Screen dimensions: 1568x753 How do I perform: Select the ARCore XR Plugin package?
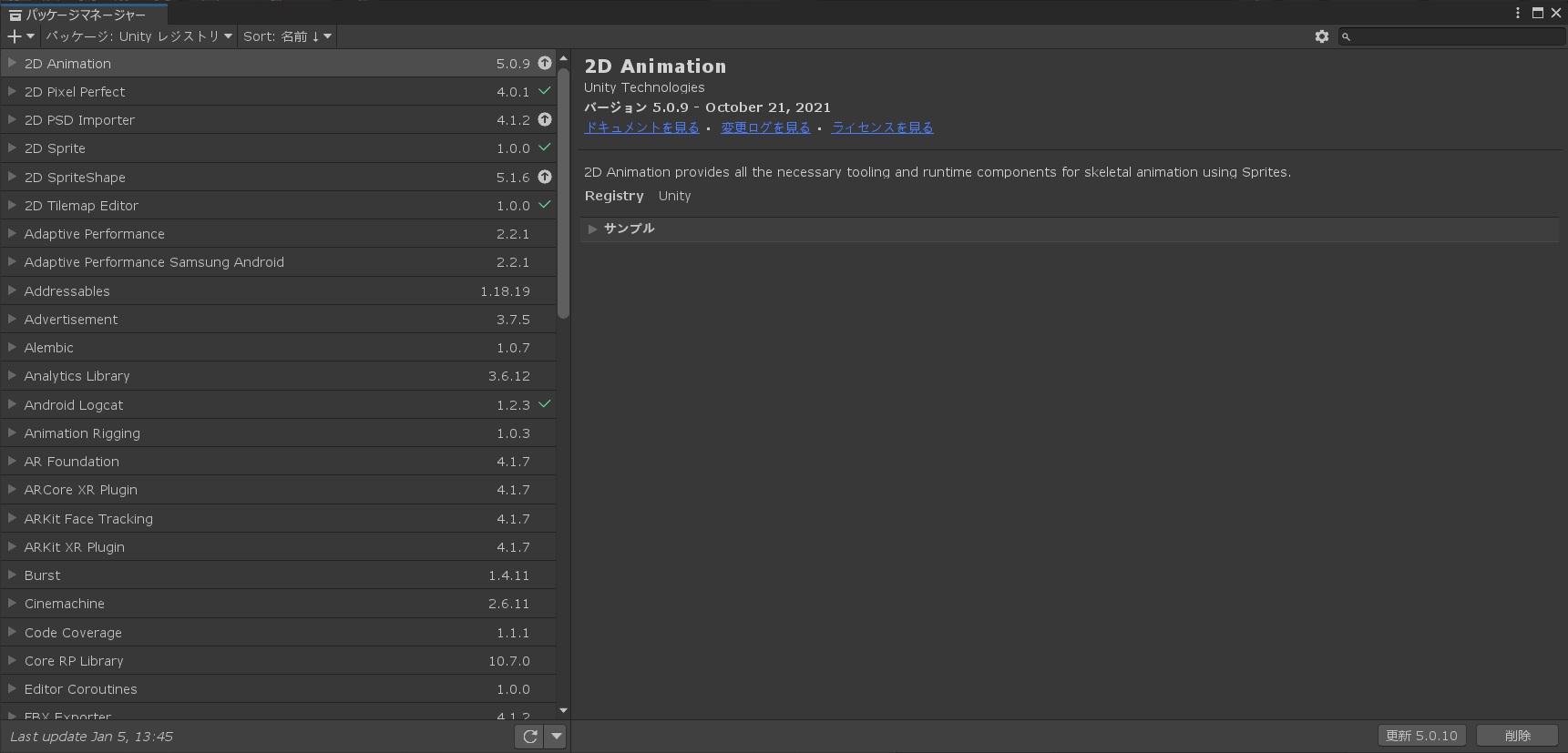(x=278, y=490)
